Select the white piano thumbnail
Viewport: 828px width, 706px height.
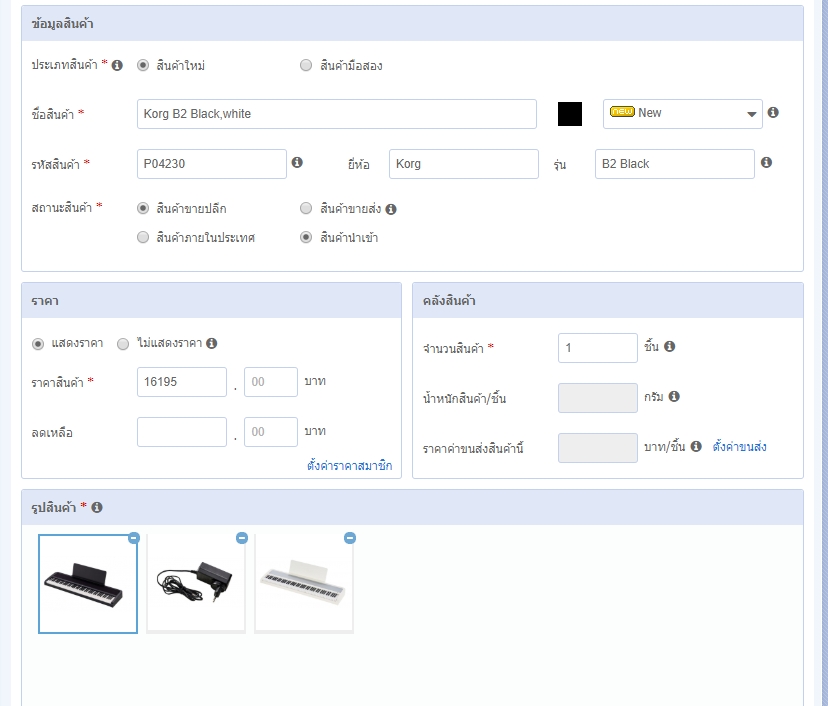304,583
